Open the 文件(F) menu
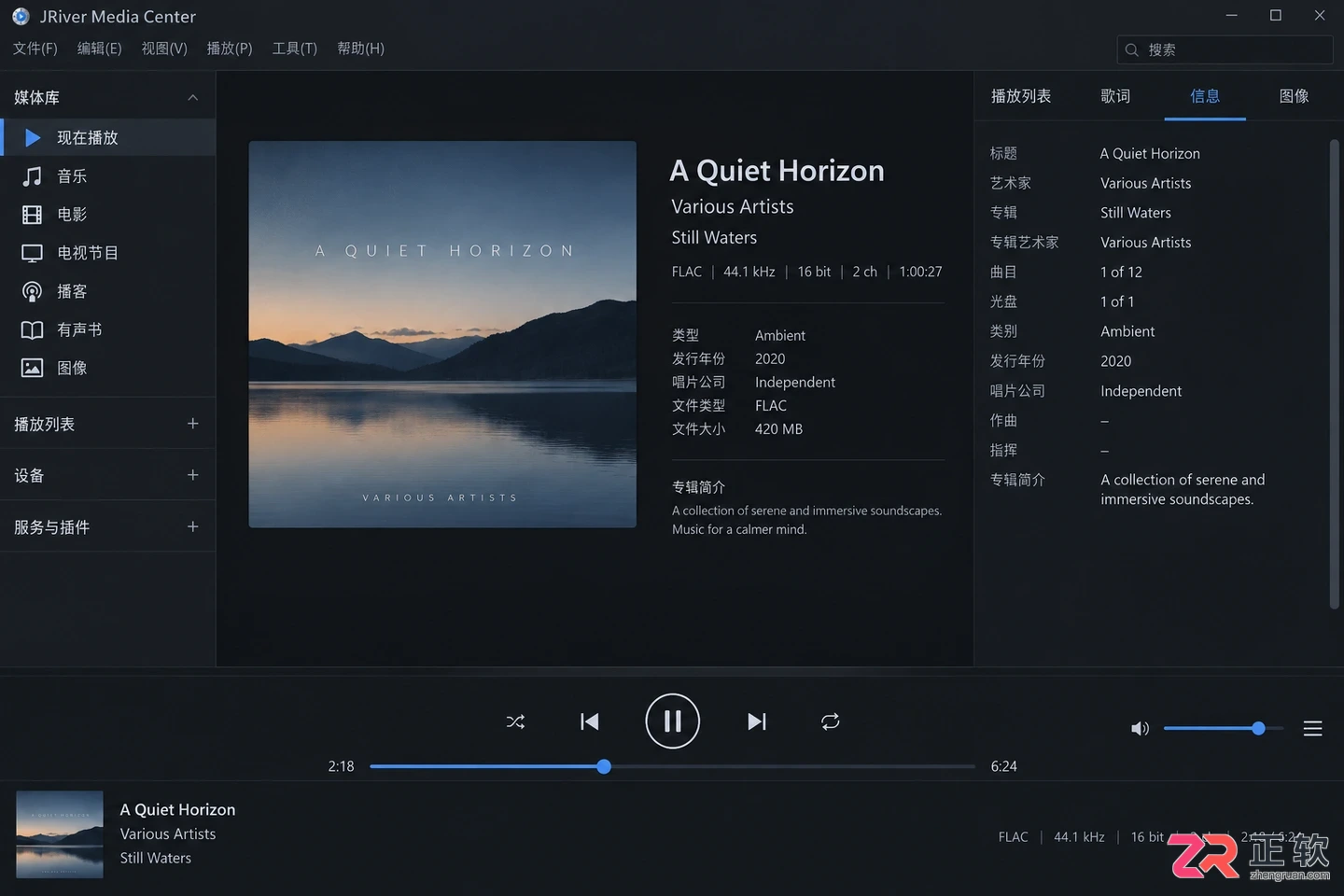Viewport: 1344px width, 896px height. 35,49
